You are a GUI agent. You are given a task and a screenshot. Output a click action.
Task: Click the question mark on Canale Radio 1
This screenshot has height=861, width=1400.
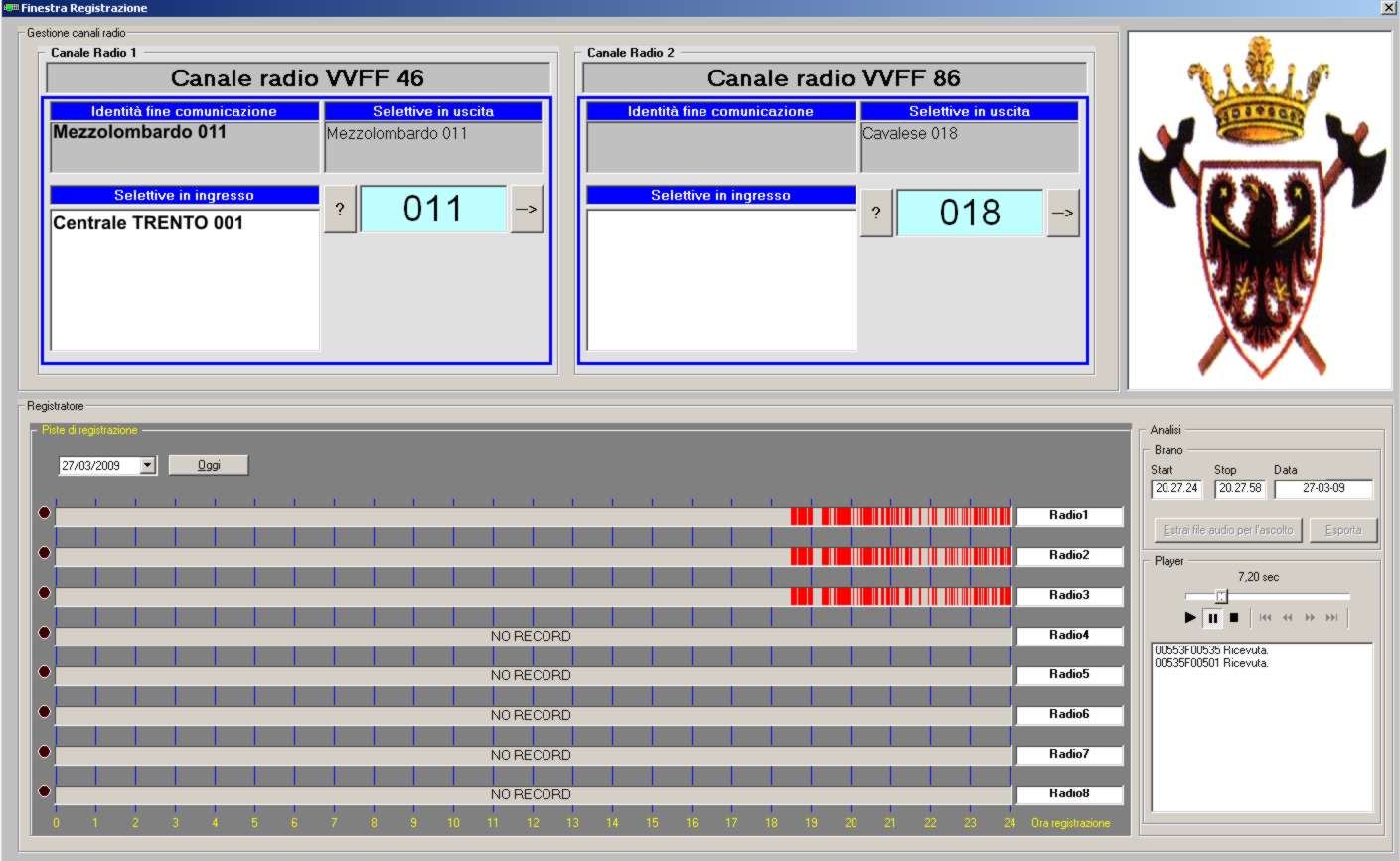[340, 210]
